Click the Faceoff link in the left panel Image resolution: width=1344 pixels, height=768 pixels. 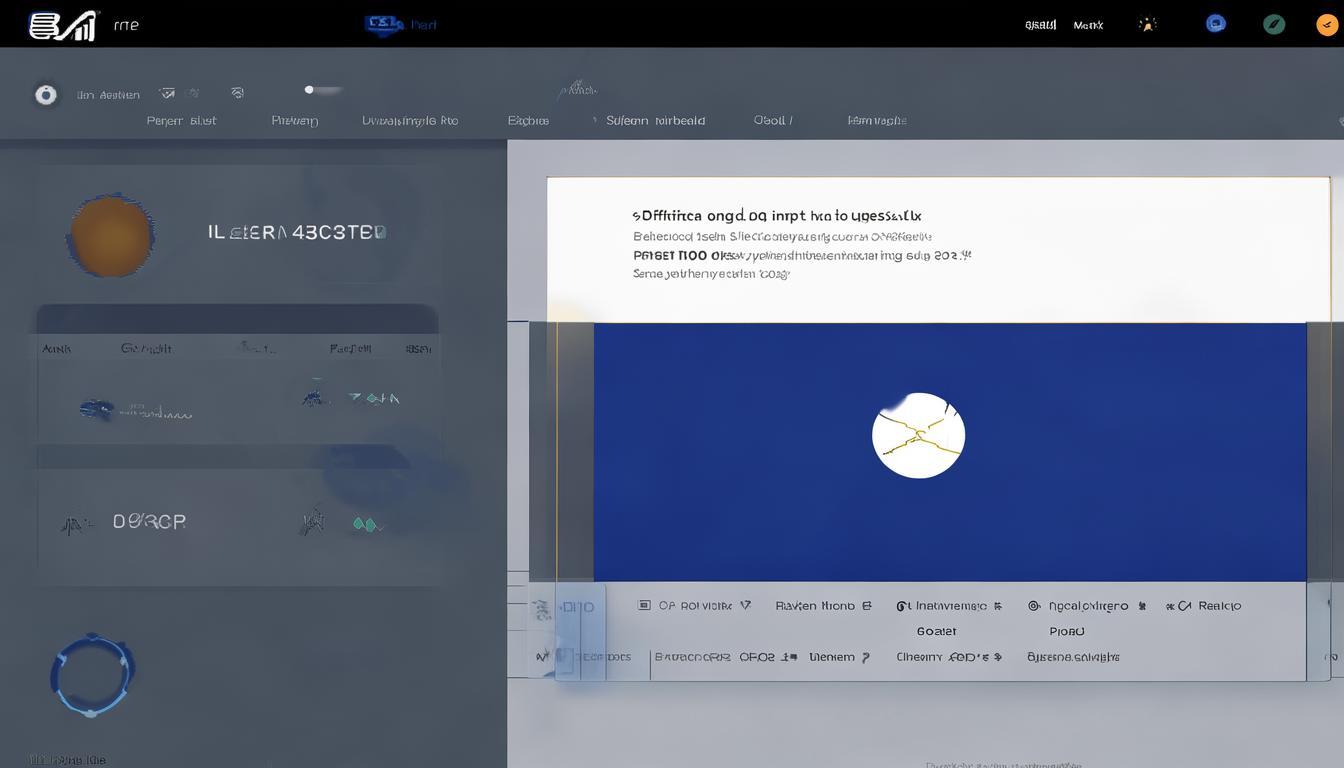(x=353, y=347)
